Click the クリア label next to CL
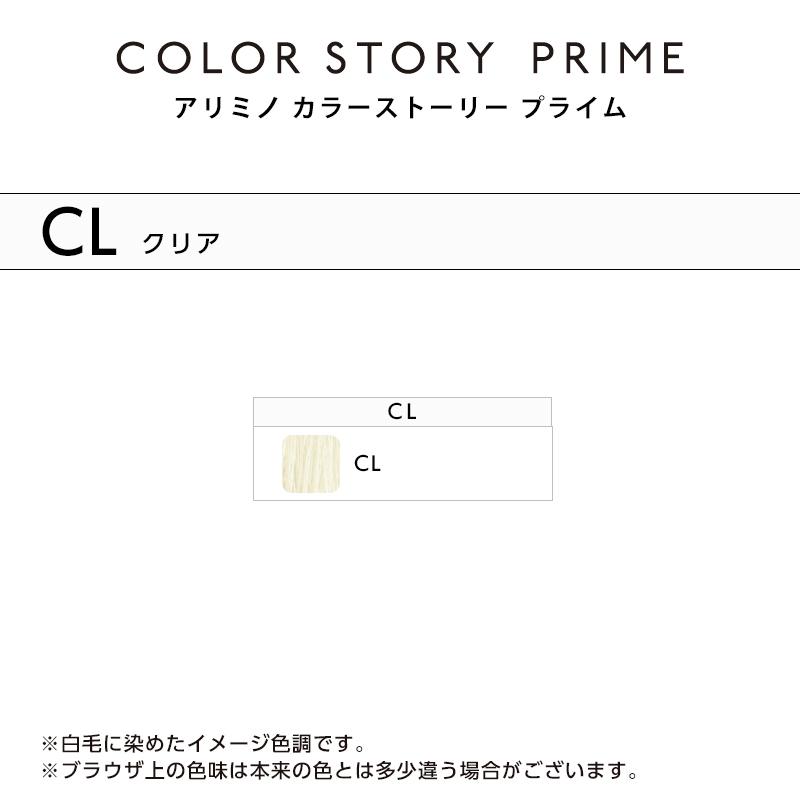This screenshot has width=800, height=800. click(181, 243)
